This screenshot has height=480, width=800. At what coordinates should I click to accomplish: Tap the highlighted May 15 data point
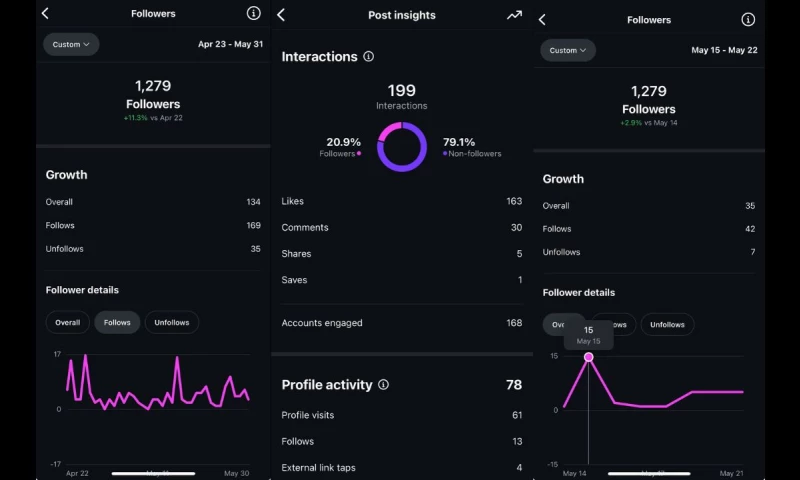[x=588, y=357]
